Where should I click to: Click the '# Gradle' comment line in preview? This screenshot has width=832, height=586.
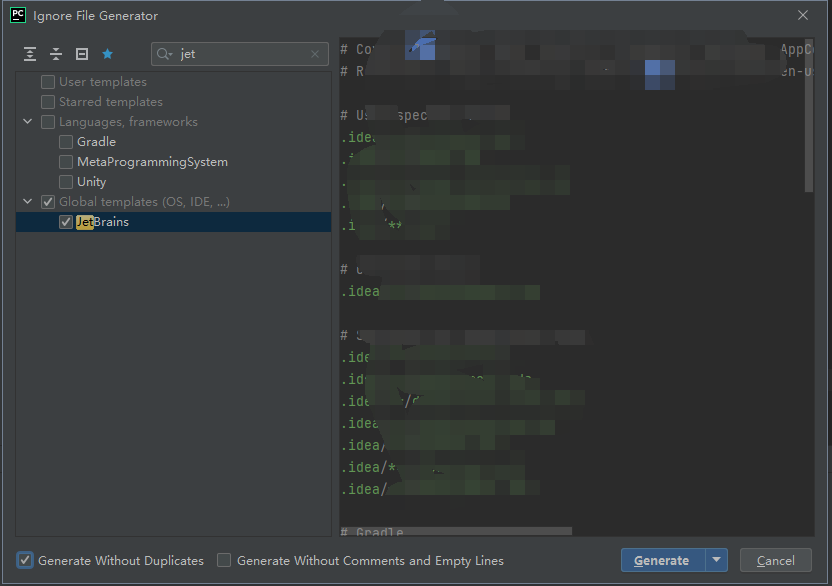coord(372,532)
